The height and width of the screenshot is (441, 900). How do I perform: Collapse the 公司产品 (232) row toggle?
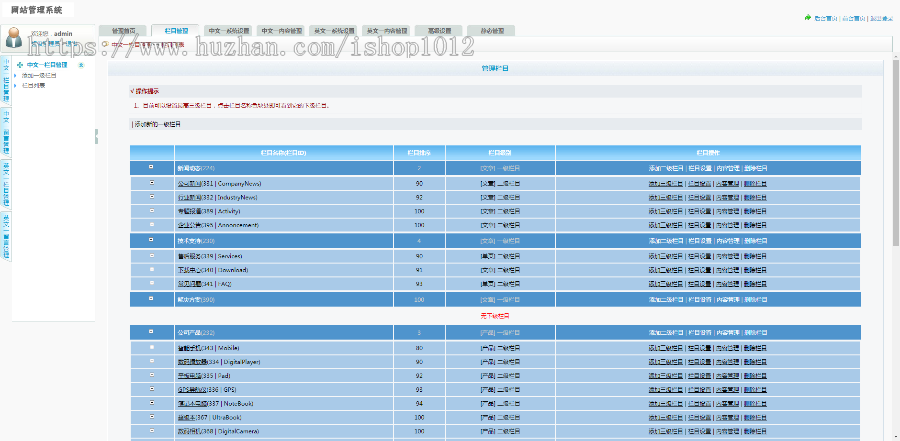click(151, 331)
